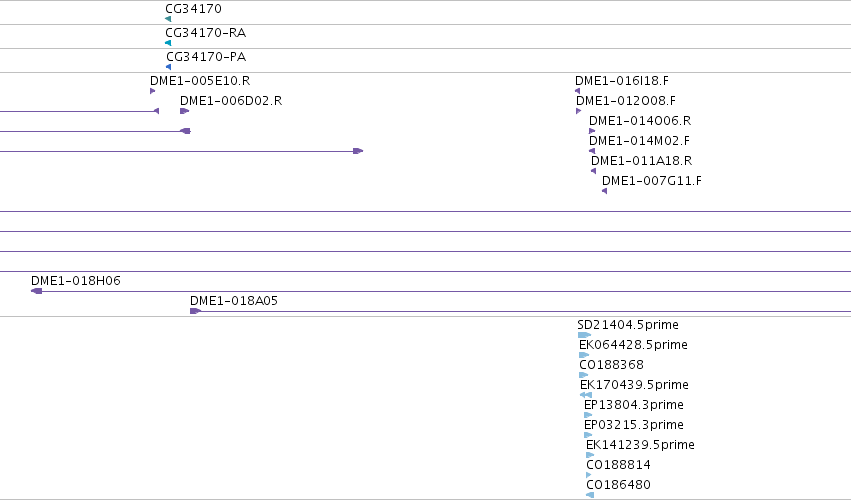Viewport: 851px width, 500px height.
Task: Select the EK141239.5prime label
Action: click(x=640, y=445)
